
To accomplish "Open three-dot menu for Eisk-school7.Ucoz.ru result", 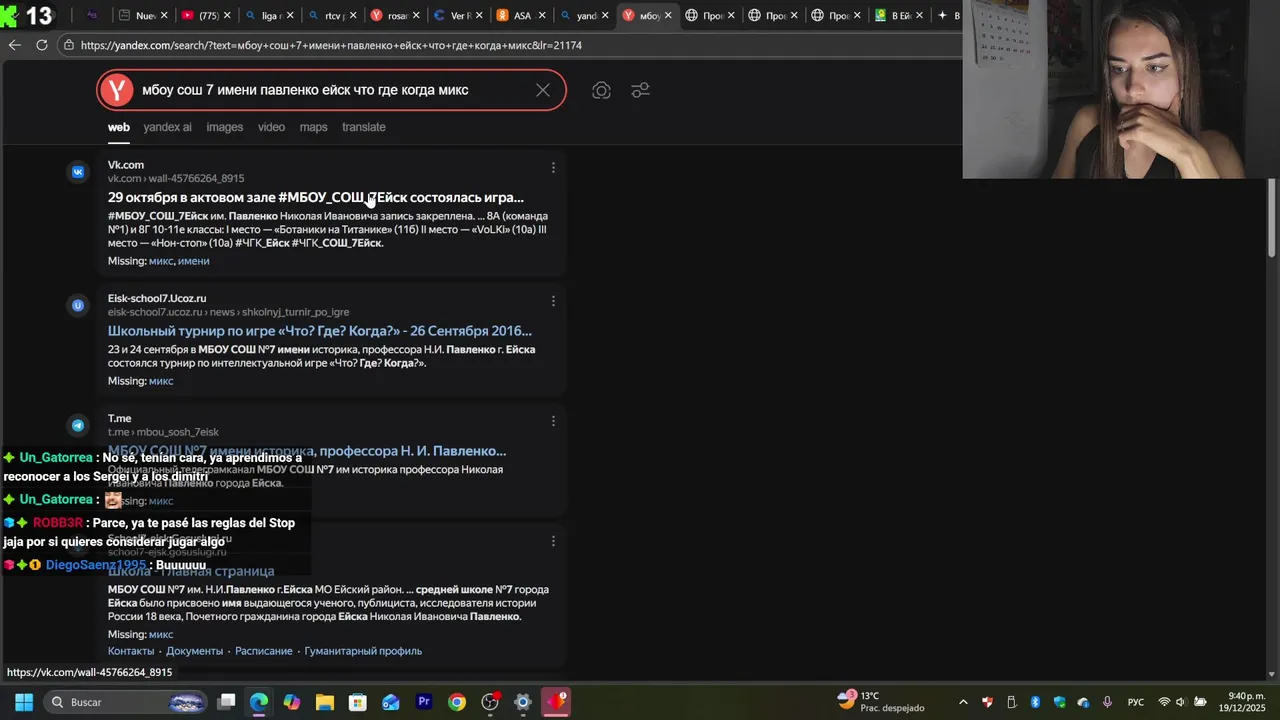I will point(553,301).
